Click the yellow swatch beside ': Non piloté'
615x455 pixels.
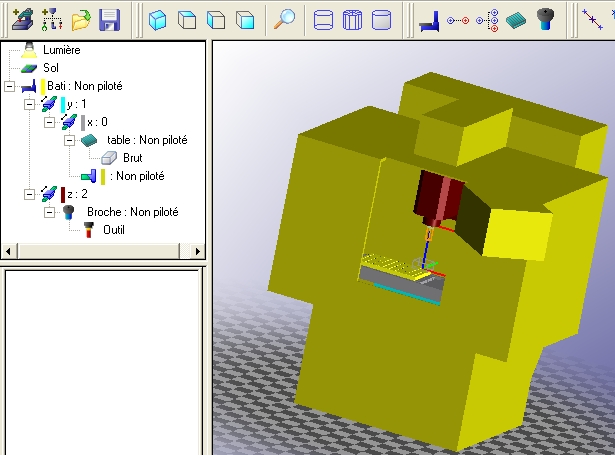tap(103, 177)
